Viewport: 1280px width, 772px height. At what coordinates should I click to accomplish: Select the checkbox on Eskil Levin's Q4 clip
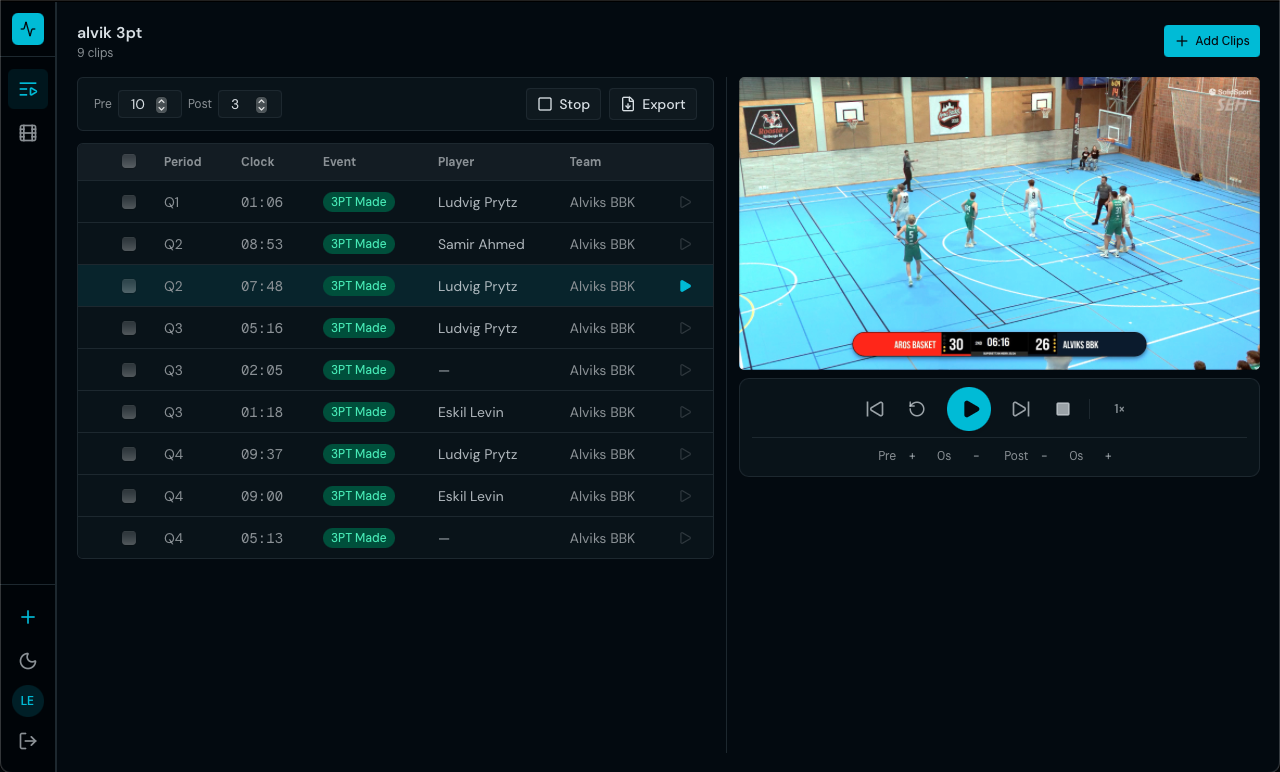(128, 495)
